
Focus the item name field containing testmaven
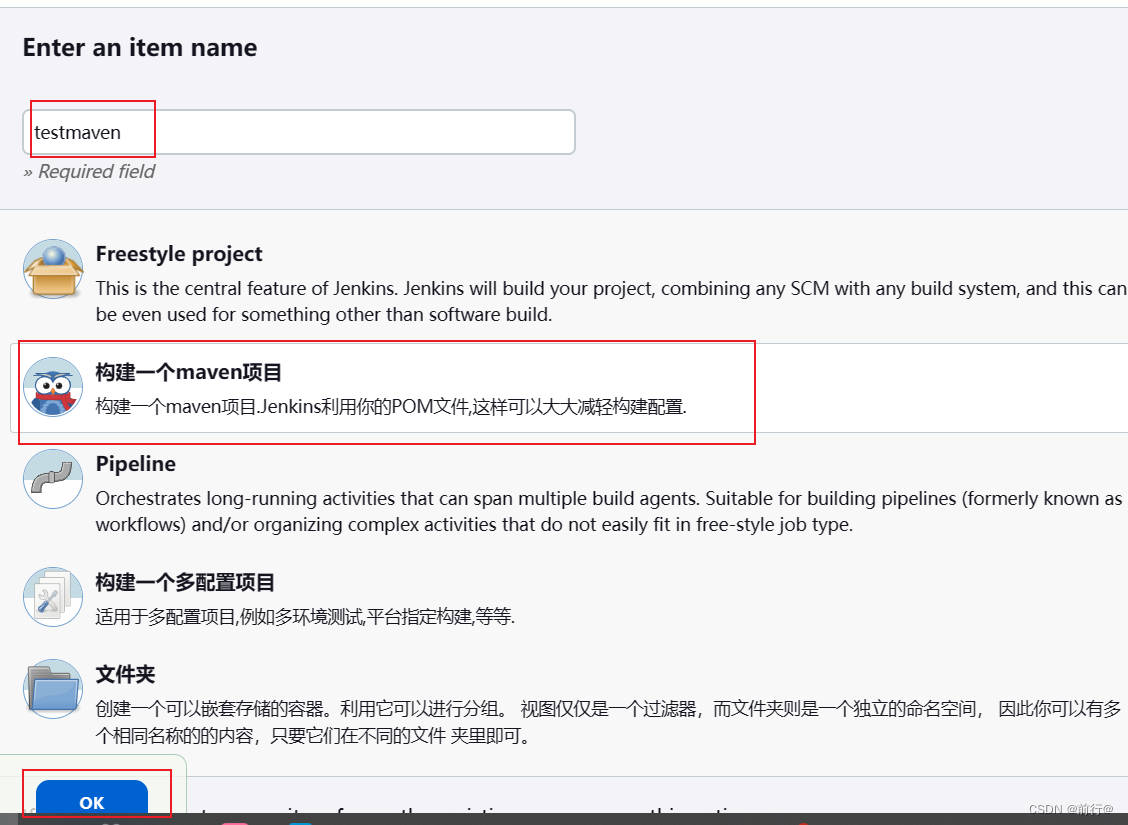[299, 132]
